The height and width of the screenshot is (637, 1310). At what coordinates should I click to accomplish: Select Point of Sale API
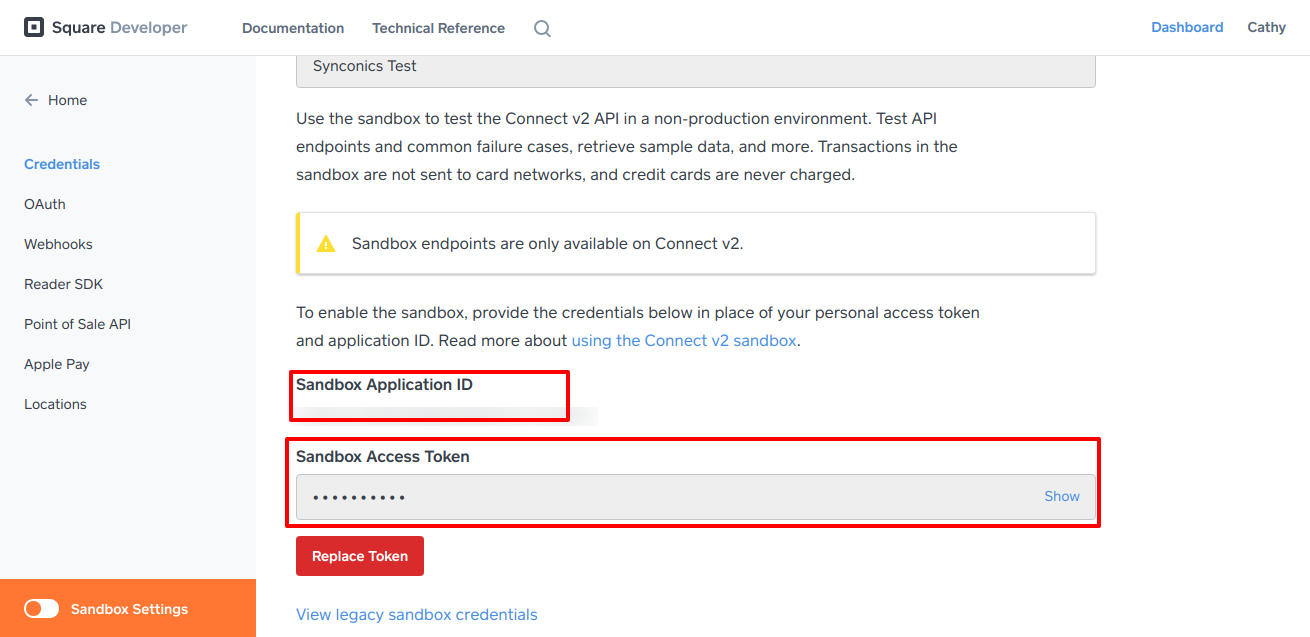coord(77,324)
